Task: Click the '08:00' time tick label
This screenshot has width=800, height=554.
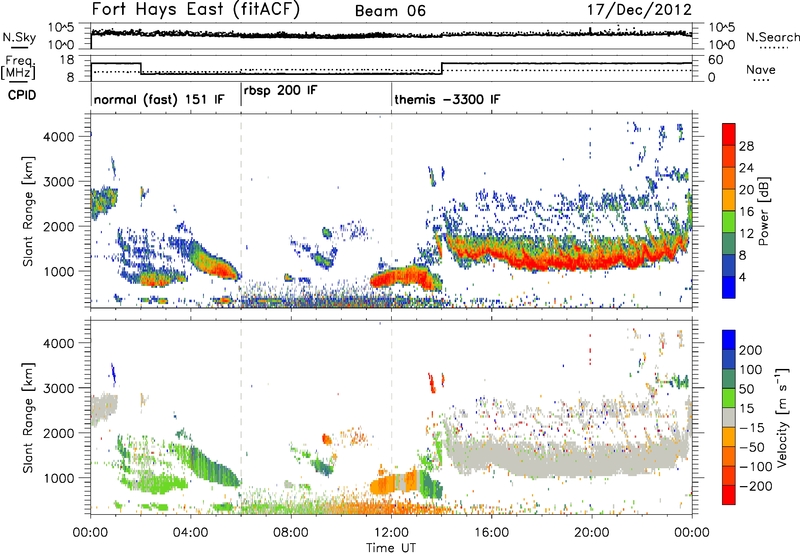Action: 291,533
